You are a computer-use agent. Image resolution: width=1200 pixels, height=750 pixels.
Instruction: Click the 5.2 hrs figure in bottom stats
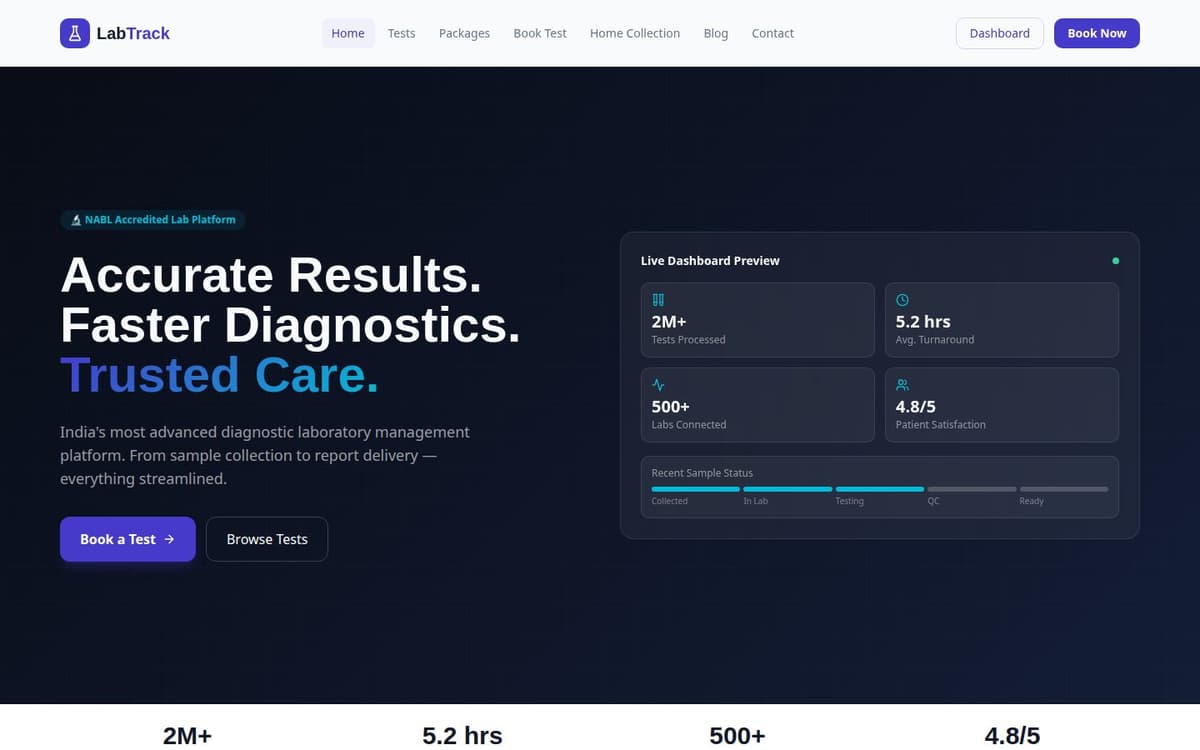click(x=462, y=736)
